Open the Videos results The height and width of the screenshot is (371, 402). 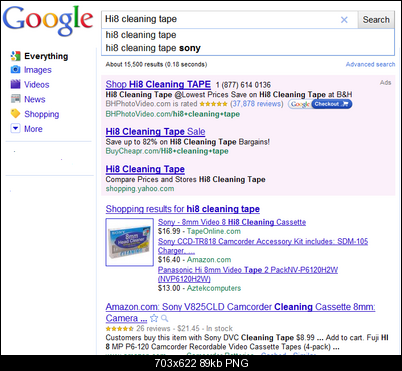point(37,85)
